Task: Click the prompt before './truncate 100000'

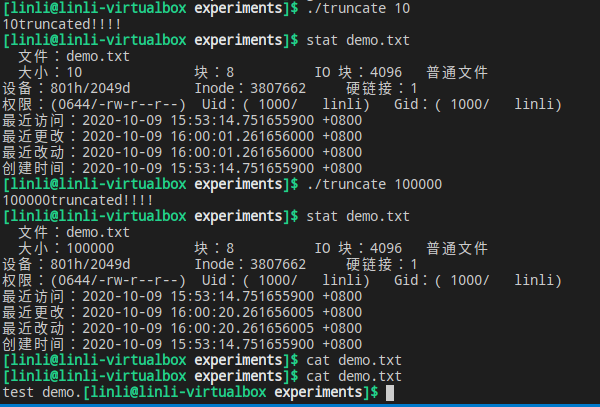Action: [x=150, y=184]
